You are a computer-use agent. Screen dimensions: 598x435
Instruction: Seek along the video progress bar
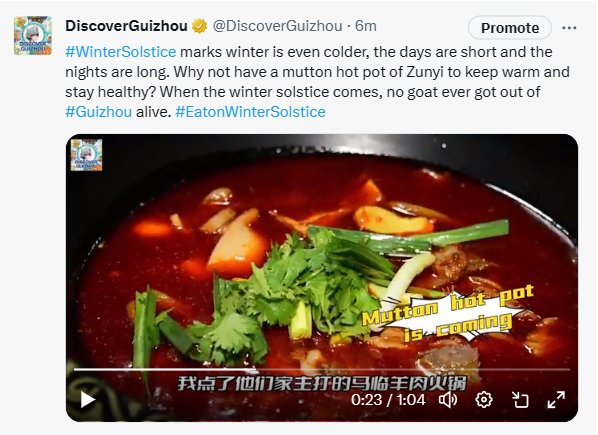(x=322, y=369)
